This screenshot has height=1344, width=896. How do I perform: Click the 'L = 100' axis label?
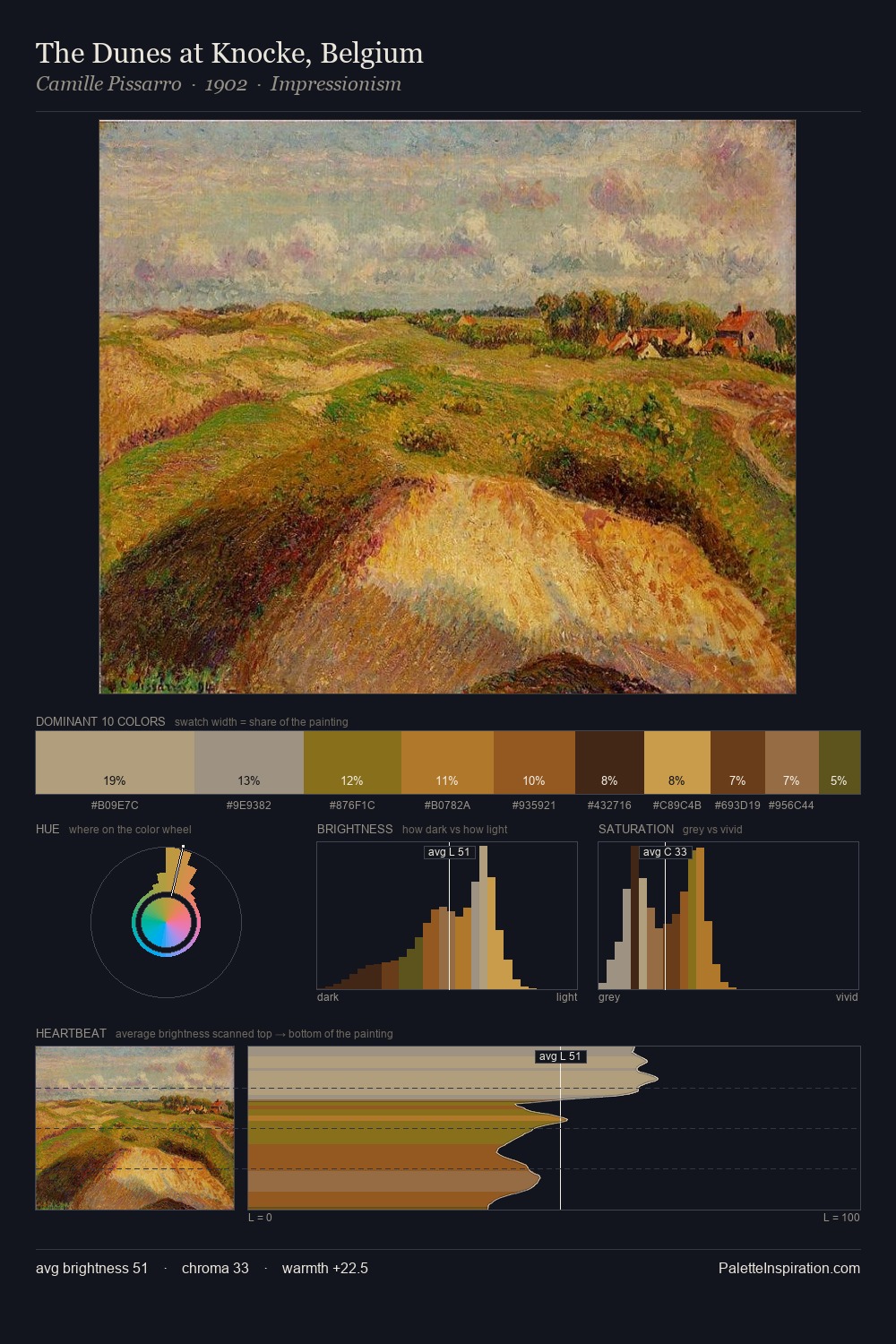coord(841,1218)
